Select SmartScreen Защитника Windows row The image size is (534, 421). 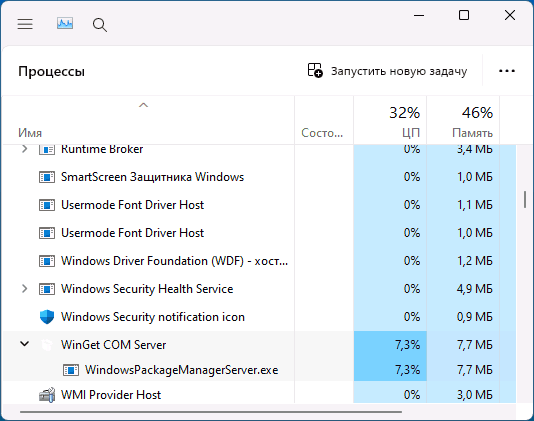[259, 177]
